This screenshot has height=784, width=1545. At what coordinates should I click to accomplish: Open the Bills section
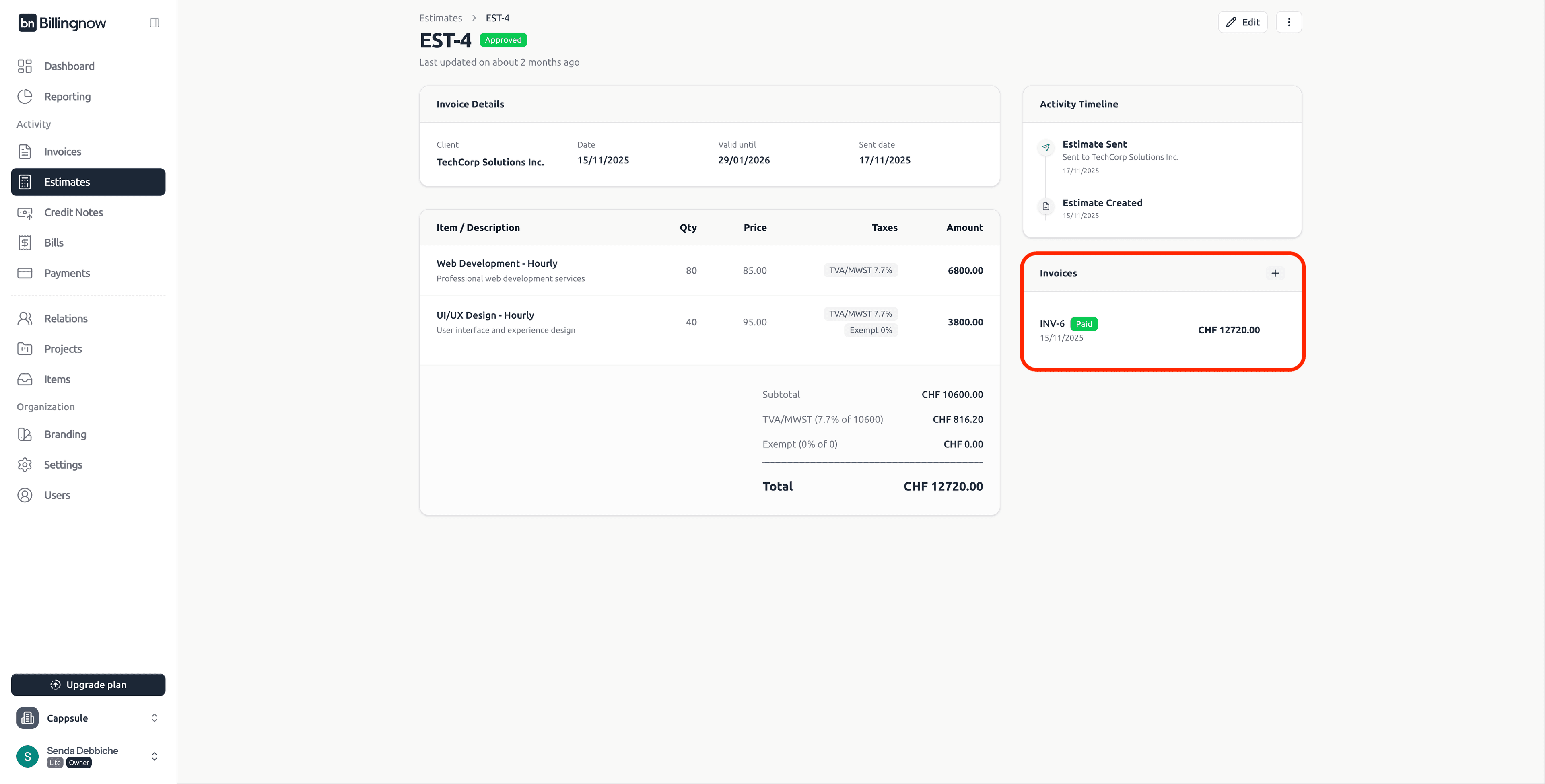point(54,242)
